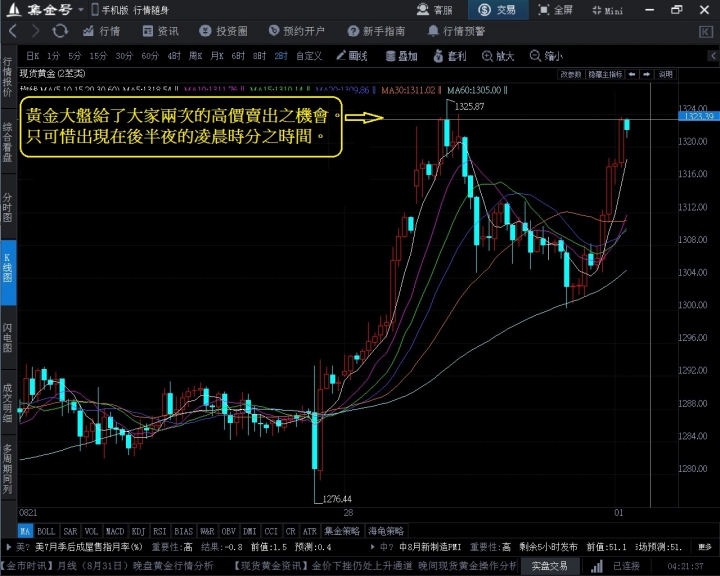
Task: Select the MA indicator tab
Action: 25,531
